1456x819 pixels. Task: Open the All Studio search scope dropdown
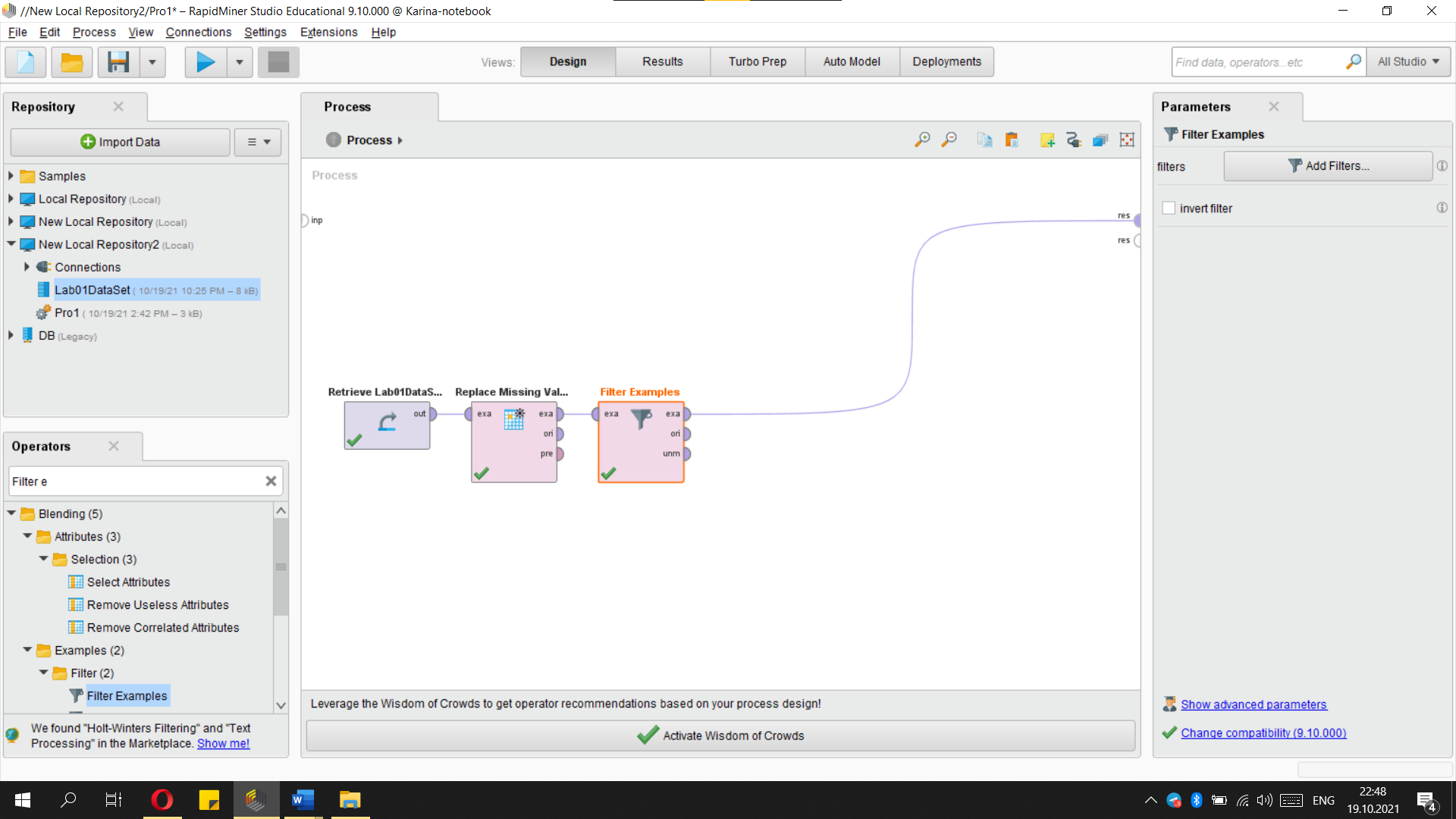click(x=1409, y=61)
